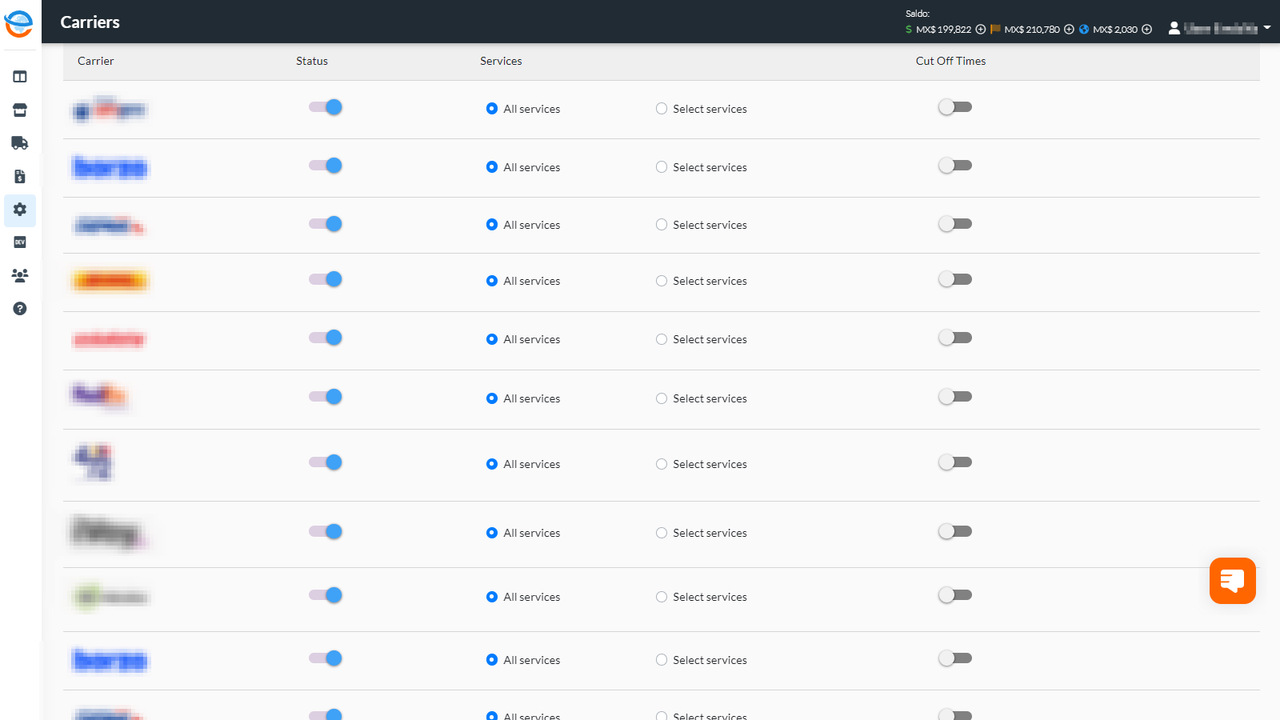Expand the user account dropdown arrow

pyautogui.click(x=1267, y=28)
